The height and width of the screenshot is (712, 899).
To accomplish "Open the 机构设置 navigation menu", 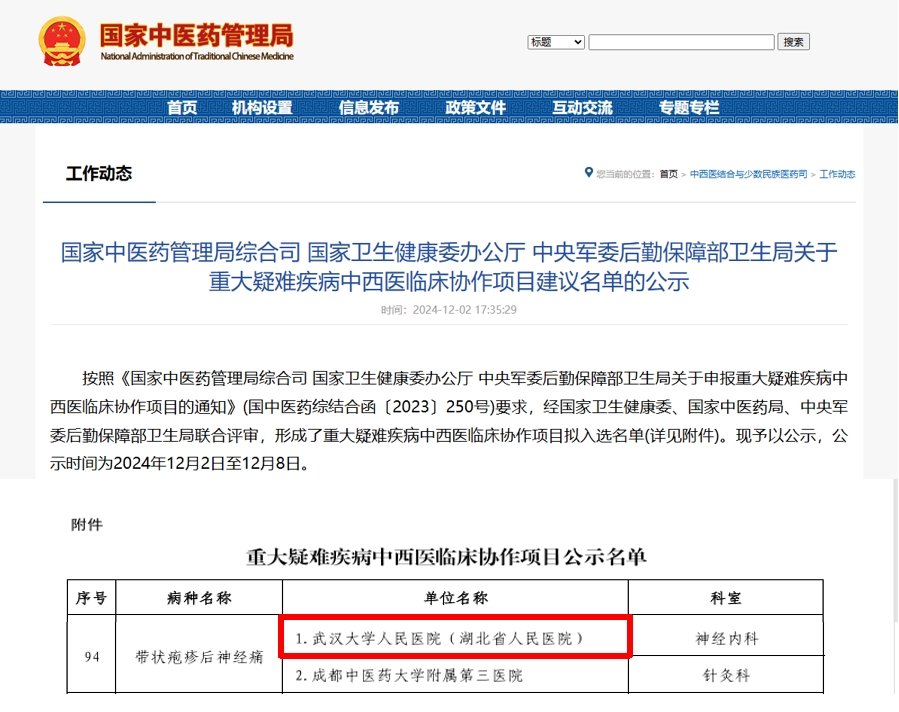I will [262, 107].
